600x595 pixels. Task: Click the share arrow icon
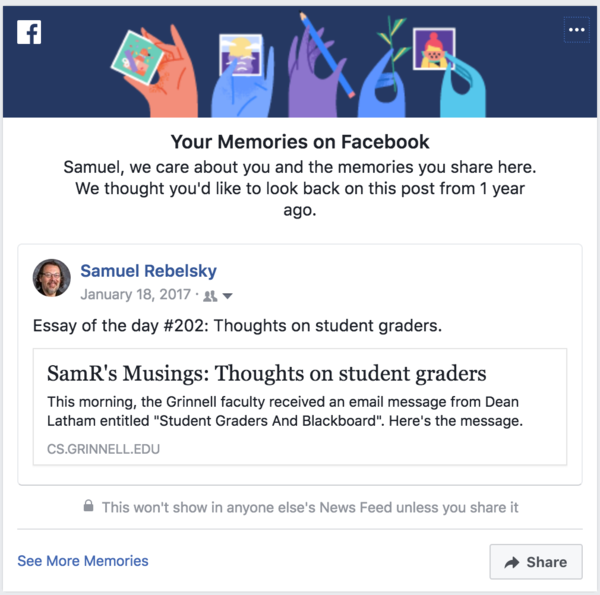tap(512, 563)
